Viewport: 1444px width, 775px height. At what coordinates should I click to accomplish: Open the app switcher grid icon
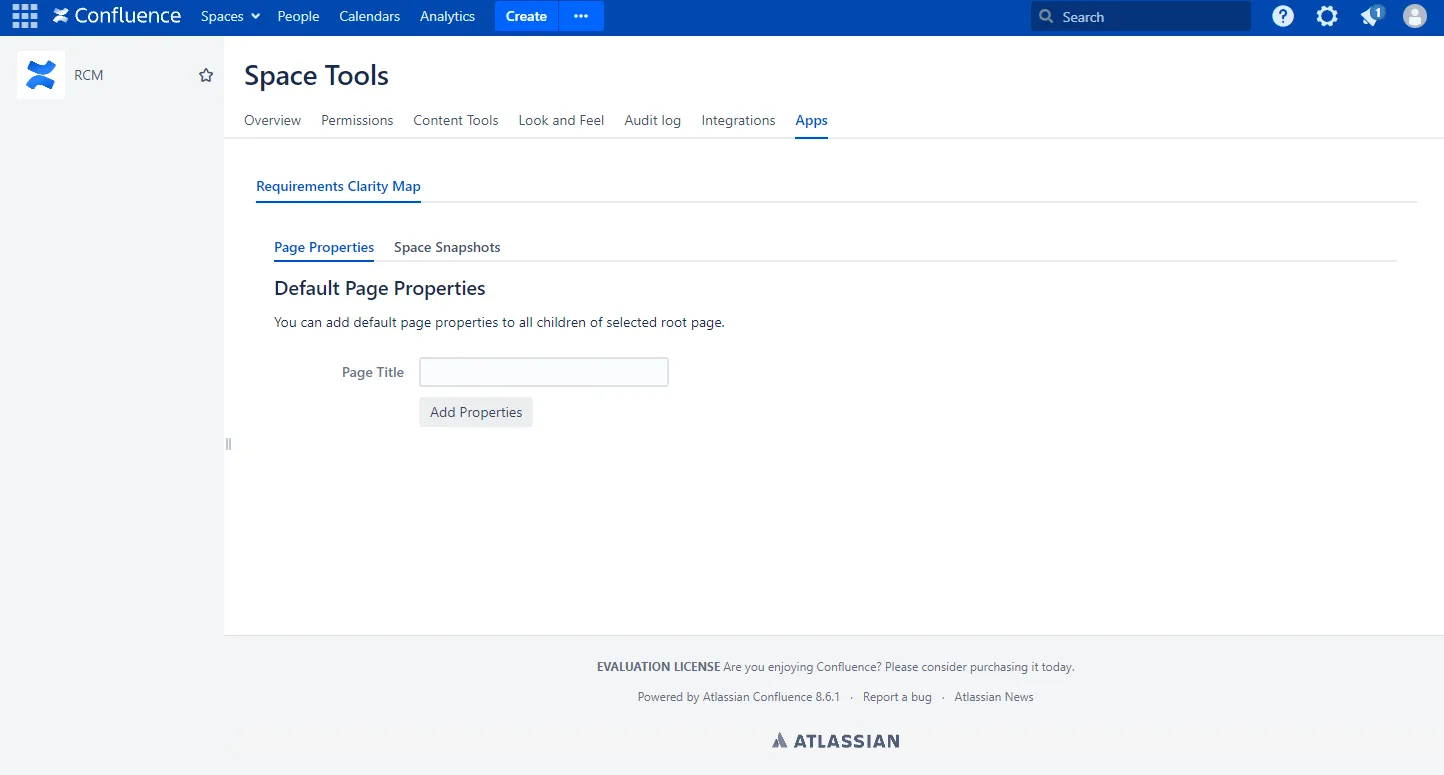24,16
